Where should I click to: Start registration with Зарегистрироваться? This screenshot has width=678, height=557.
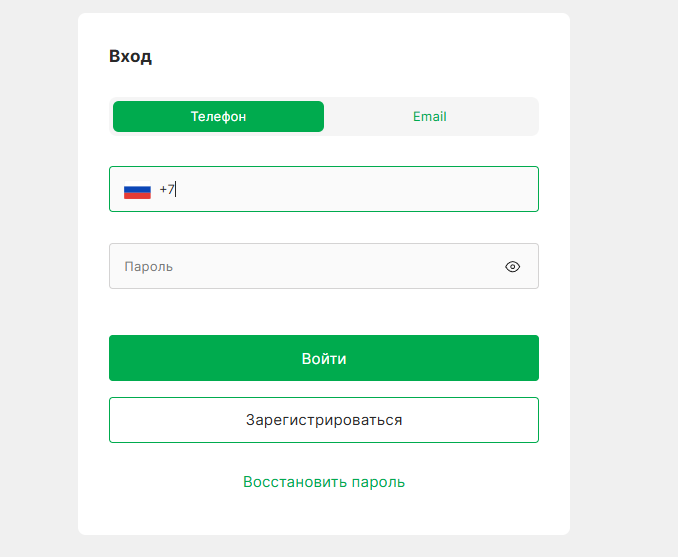tap(324, 420)
